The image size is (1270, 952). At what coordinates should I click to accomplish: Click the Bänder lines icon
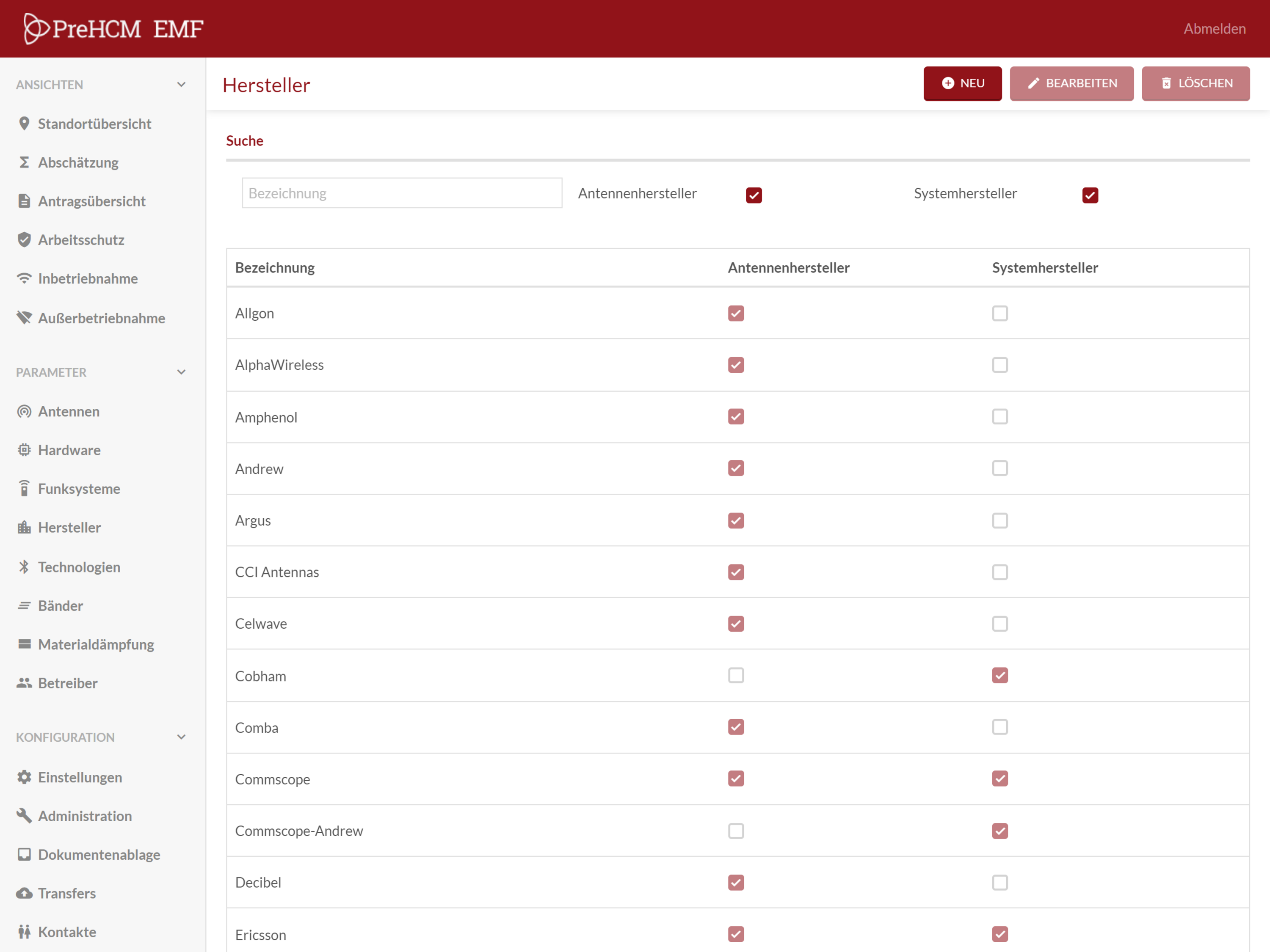point(24,605)
